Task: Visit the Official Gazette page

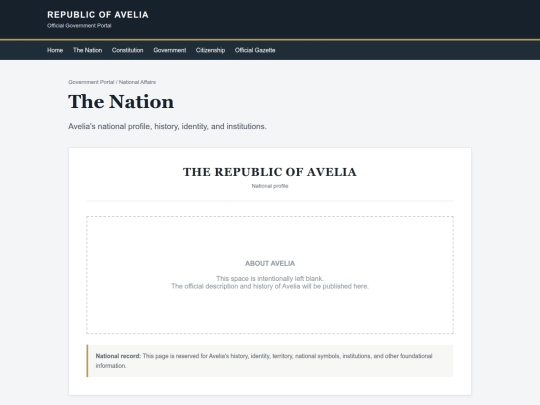Action: pyautogui.click(x=255, y=50)
